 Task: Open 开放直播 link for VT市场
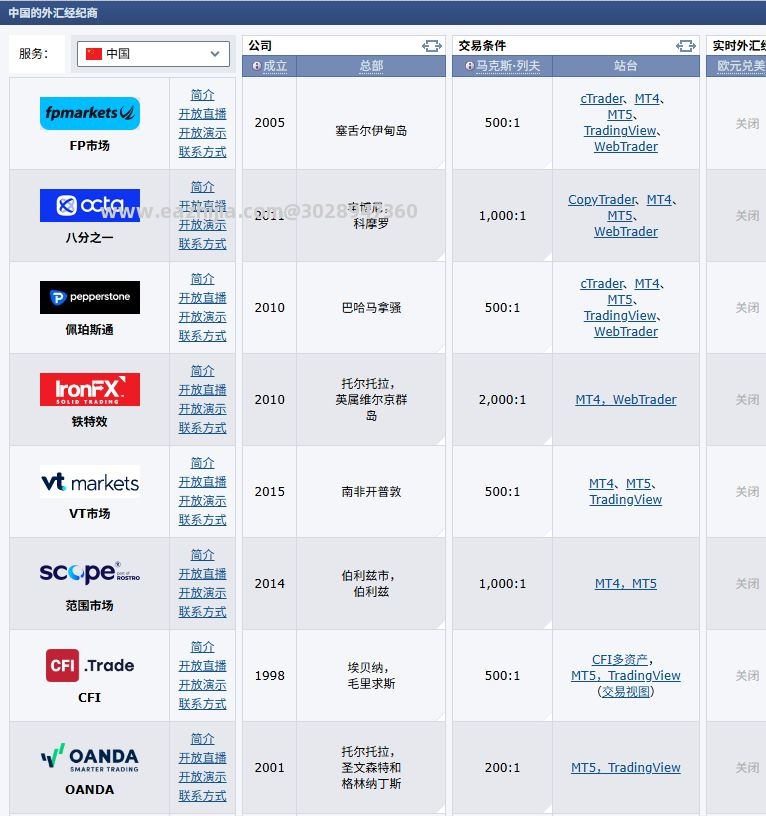[202, 482]
